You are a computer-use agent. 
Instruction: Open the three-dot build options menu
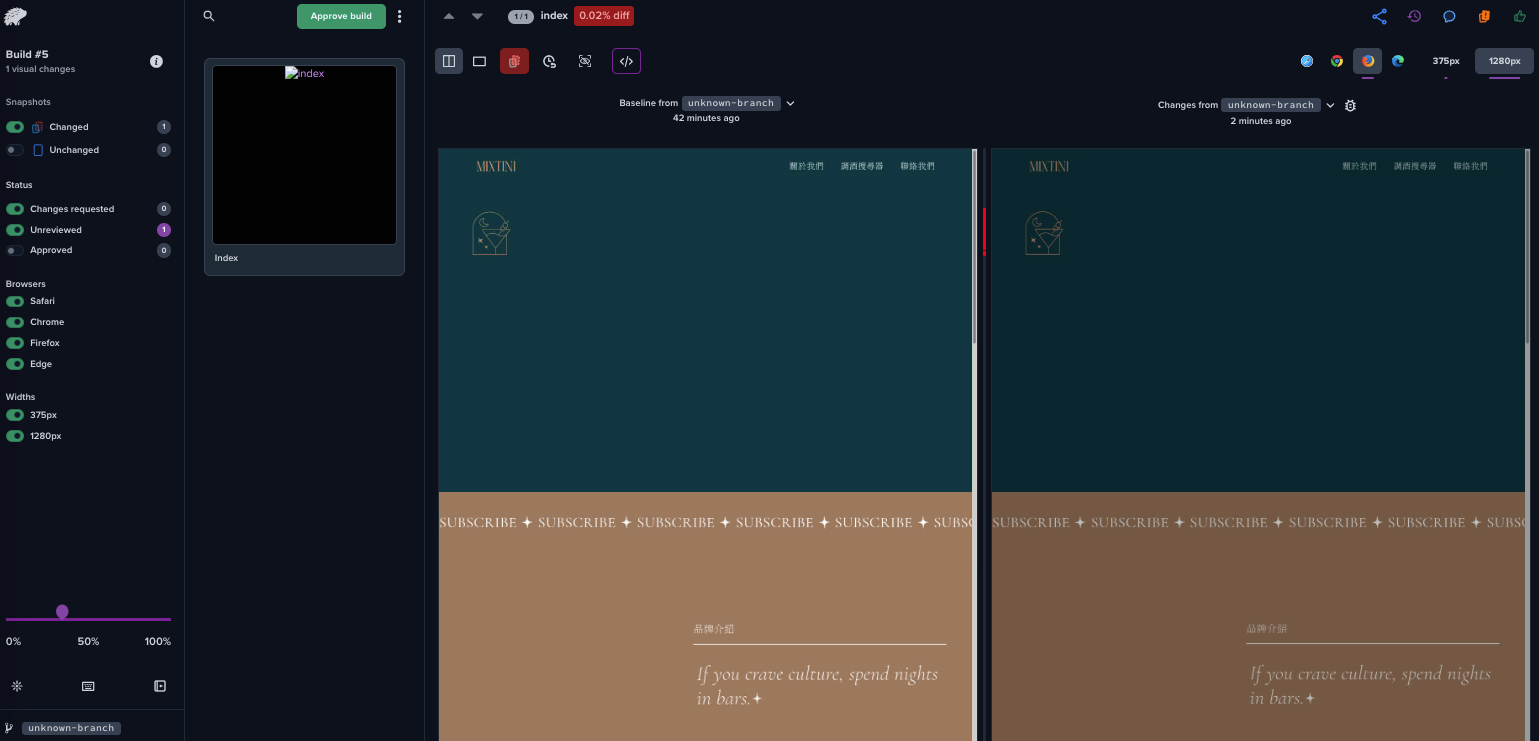coord(400,16)
